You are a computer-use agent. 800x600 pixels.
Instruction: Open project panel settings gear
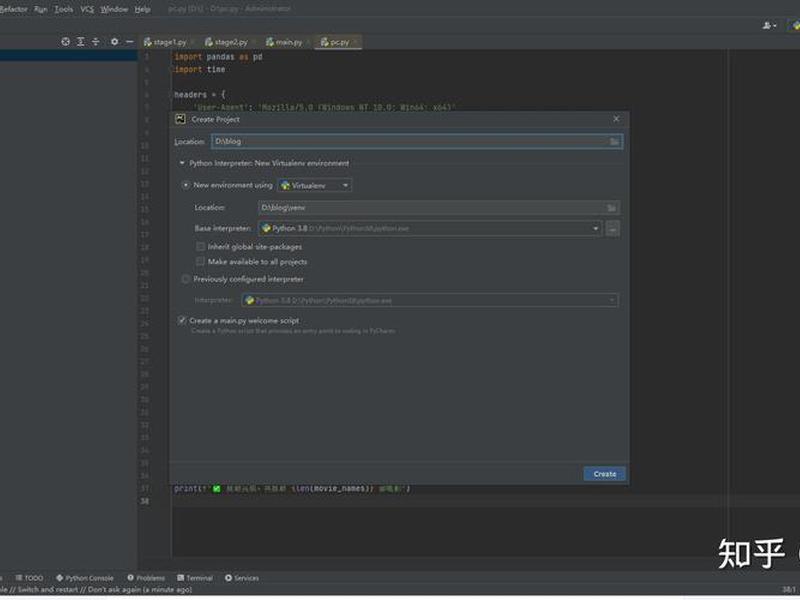114,42
